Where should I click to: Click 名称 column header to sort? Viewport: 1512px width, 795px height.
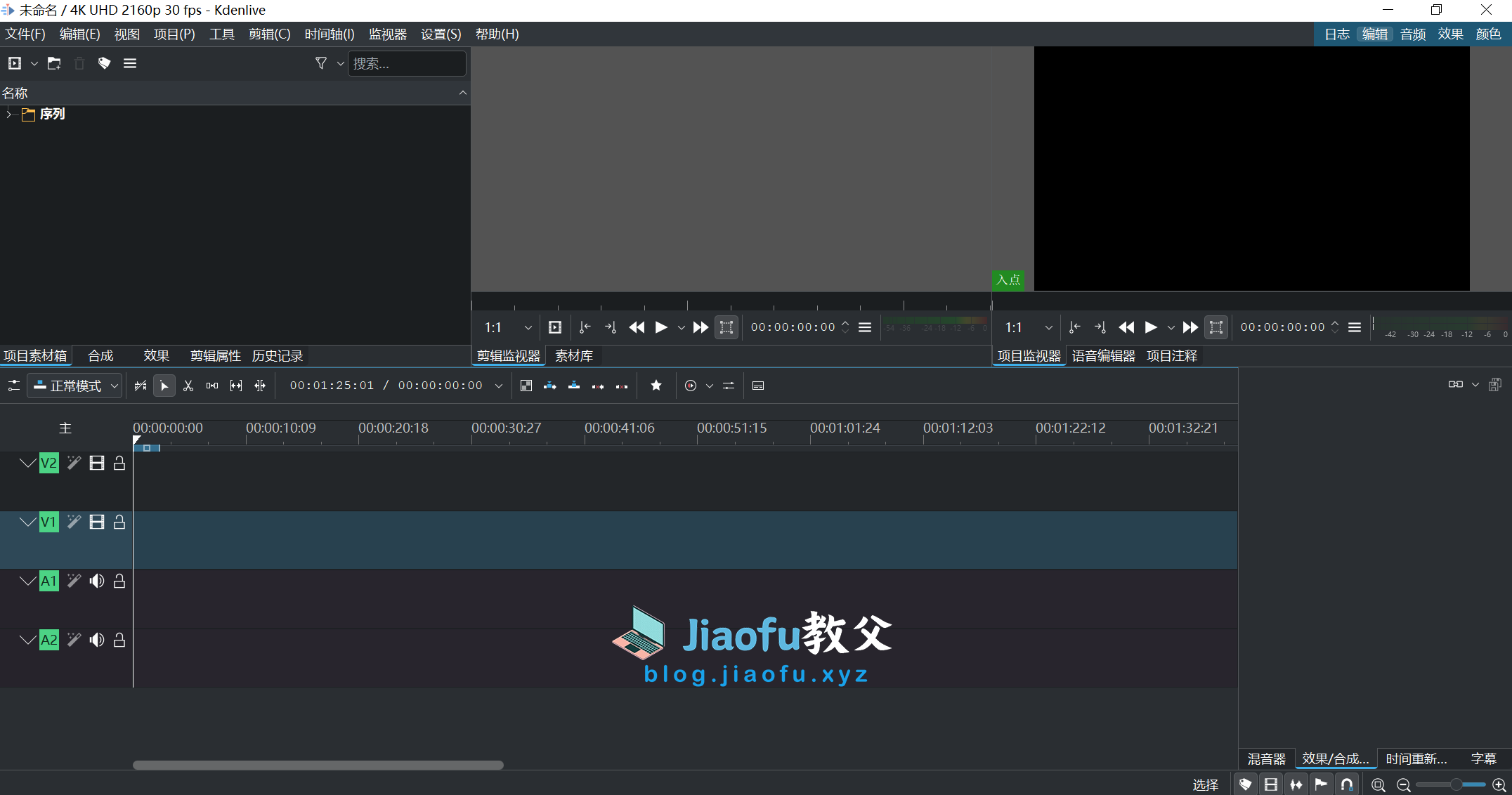[235, 93]
